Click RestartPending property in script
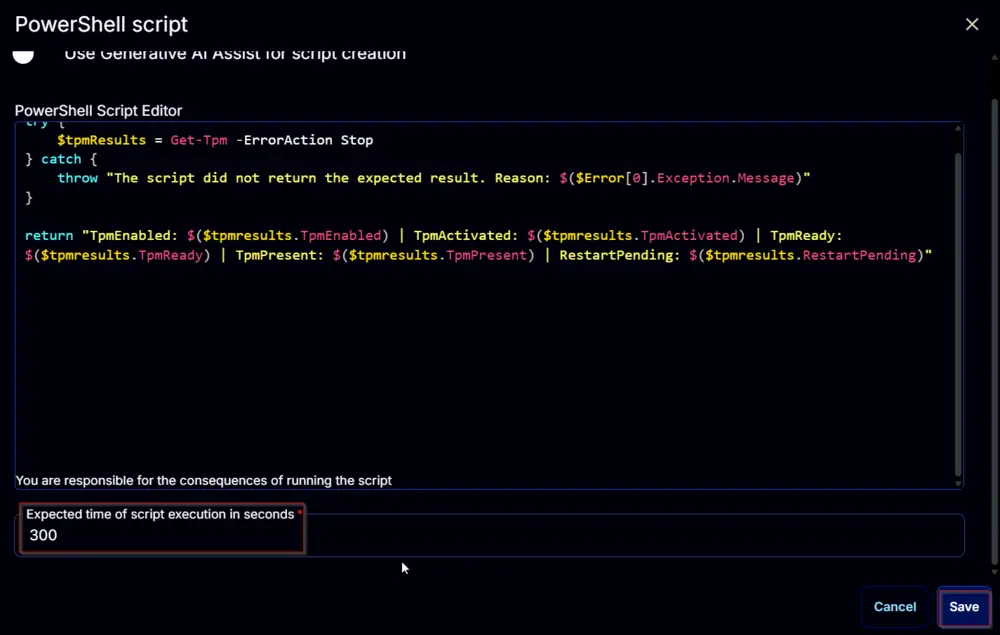Viewport: 1000px width, 635px height. (x=859, y=255)
